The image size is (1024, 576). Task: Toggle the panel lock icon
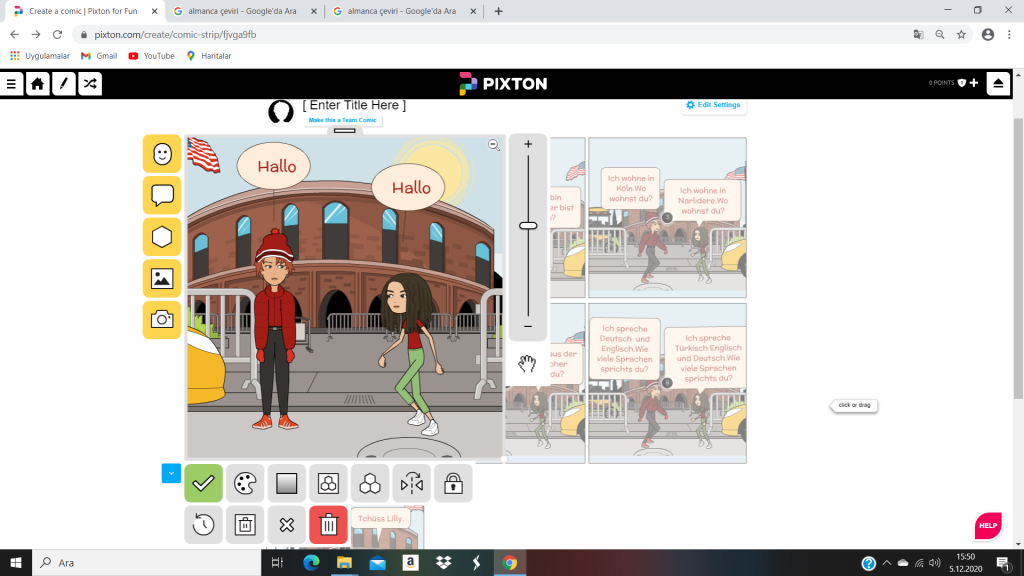click(453, 484)
